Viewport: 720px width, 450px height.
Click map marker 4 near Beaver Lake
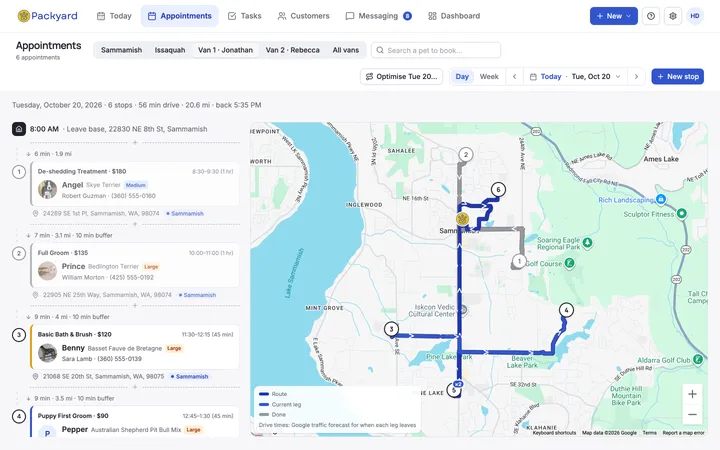click(566, 310)
